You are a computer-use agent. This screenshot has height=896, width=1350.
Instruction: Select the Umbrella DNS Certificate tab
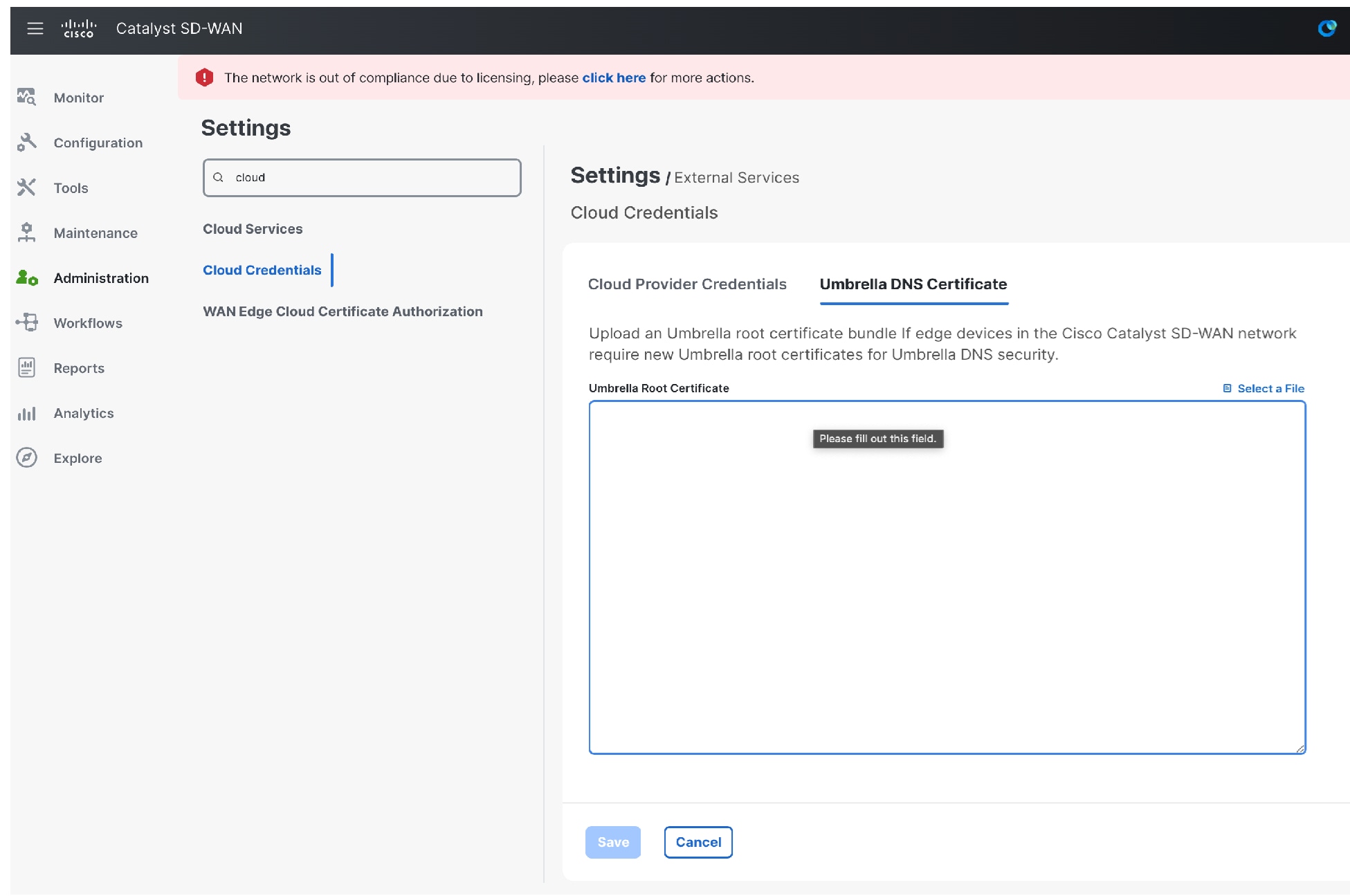[x=913, y=284]
